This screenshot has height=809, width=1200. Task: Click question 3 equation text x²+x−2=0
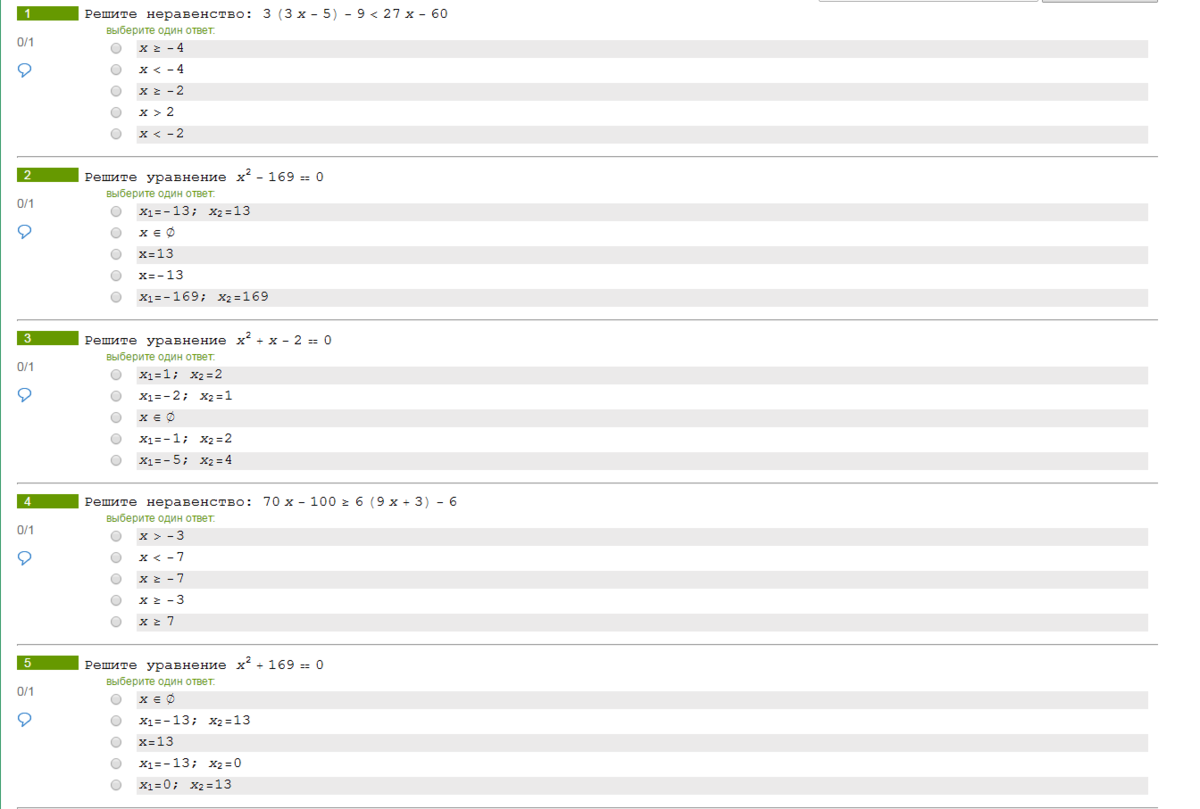click(x=284, y=339)
